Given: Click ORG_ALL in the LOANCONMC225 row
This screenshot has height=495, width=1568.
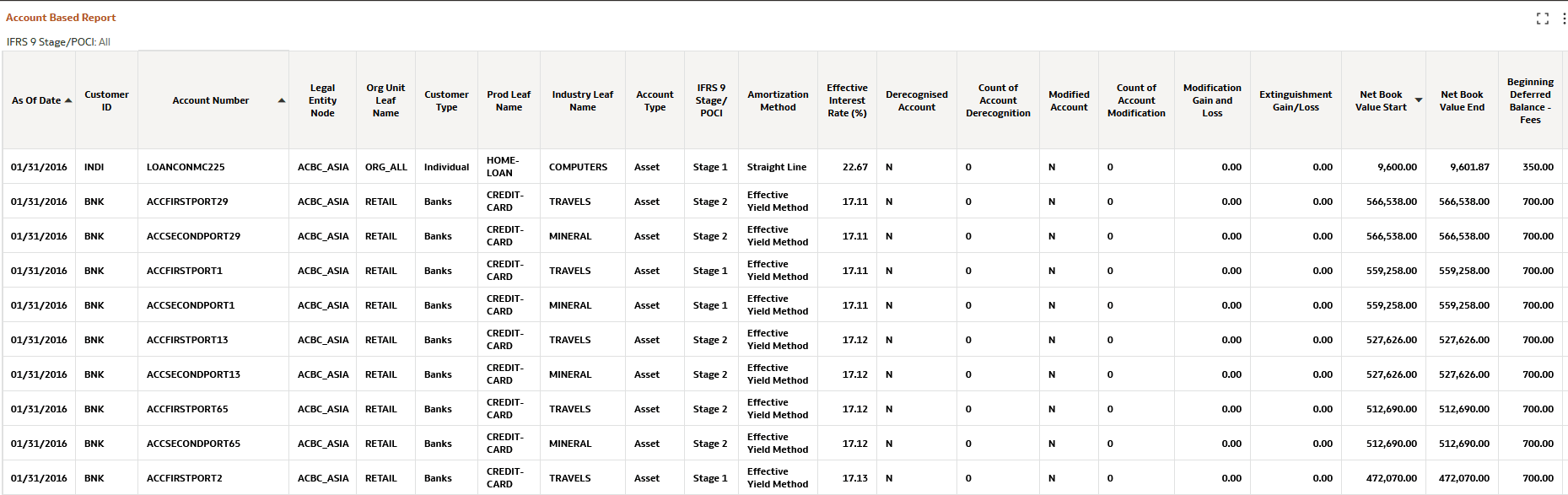Looking at the screenshot, I should [385, 167].
